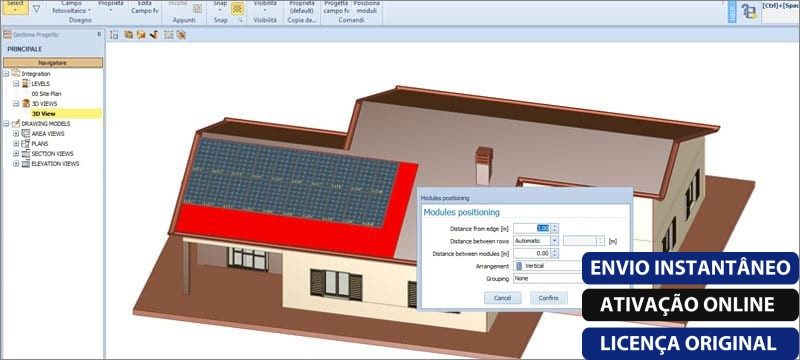Select the LEVELS tree label
Screen dimensions: 800x360
click(40, 84)
